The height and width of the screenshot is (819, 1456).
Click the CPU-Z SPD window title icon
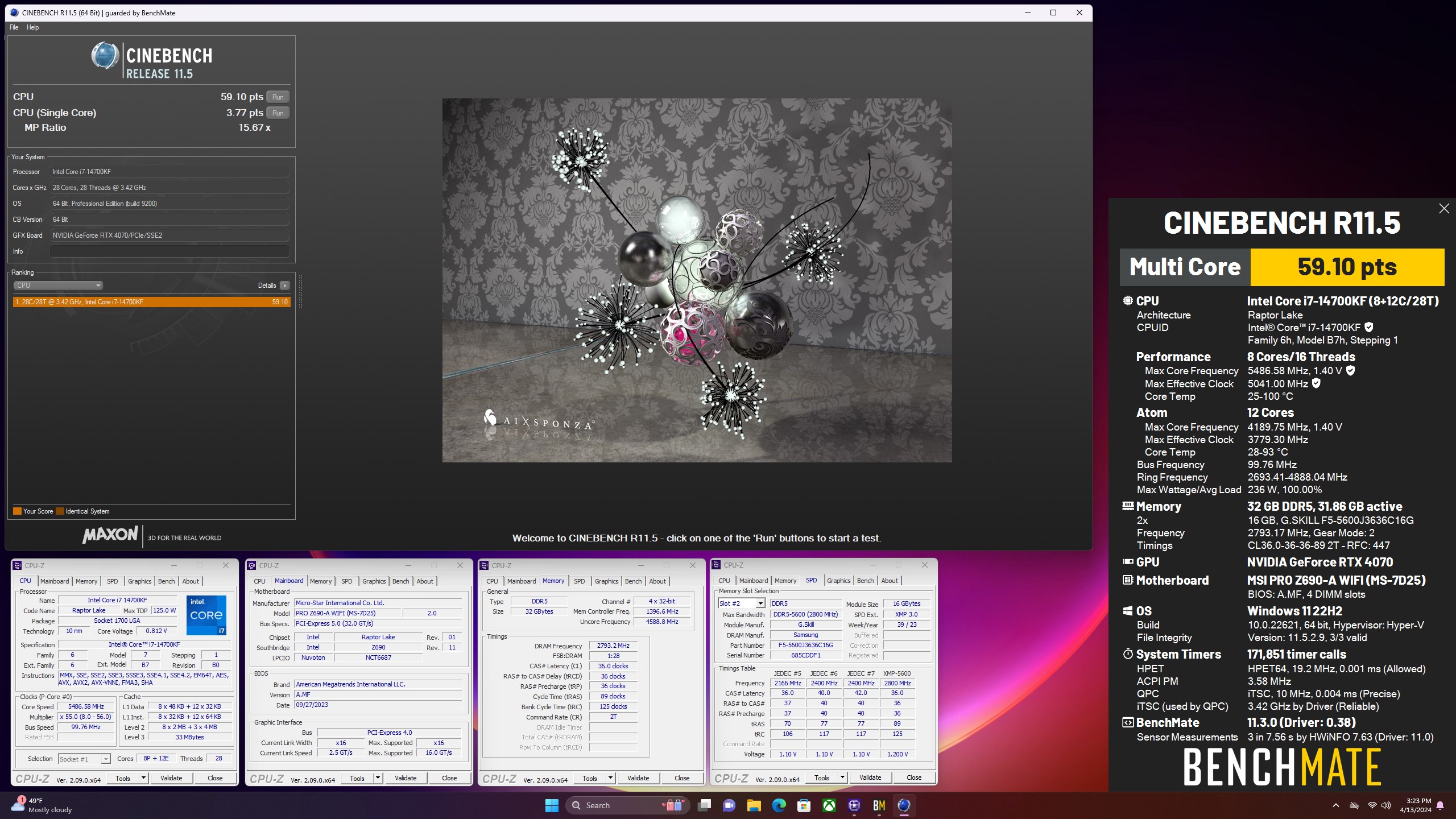coord(716,565)
